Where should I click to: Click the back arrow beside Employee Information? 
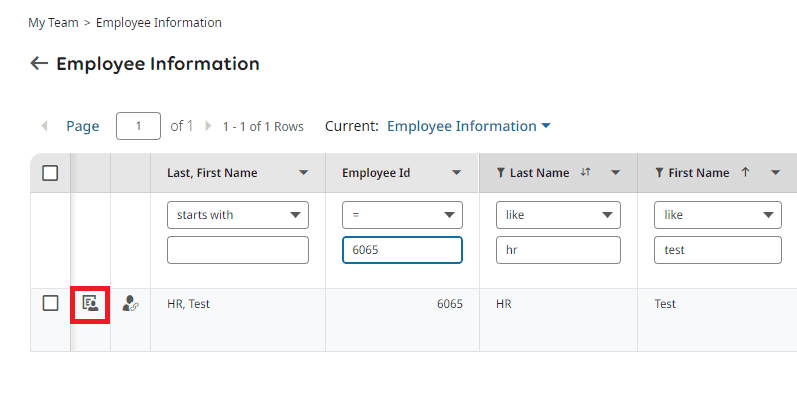(x=39, y=64)
